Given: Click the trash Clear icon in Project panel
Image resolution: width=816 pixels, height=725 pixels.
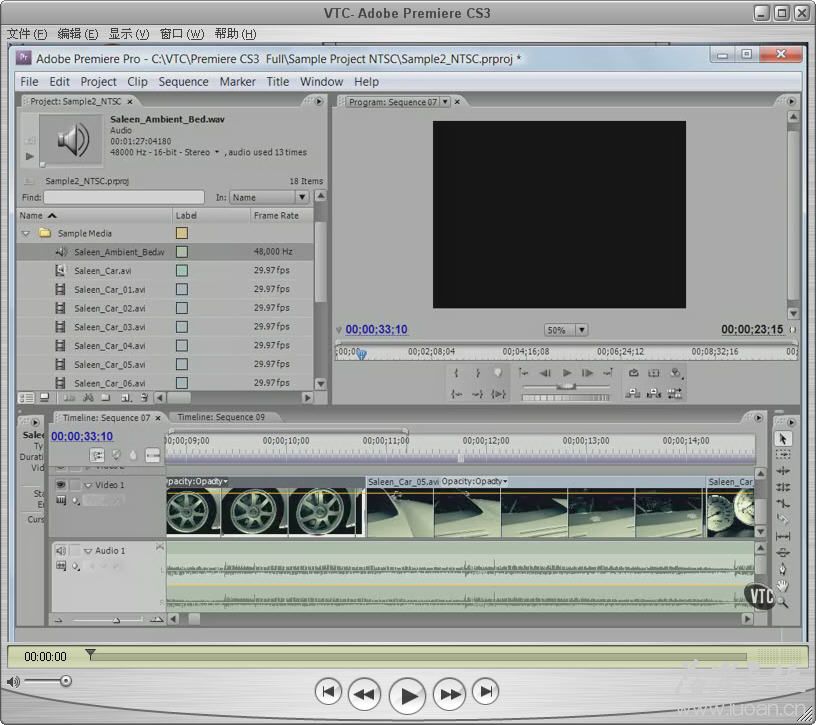Looking at the screenshot, I should [144, 398].
